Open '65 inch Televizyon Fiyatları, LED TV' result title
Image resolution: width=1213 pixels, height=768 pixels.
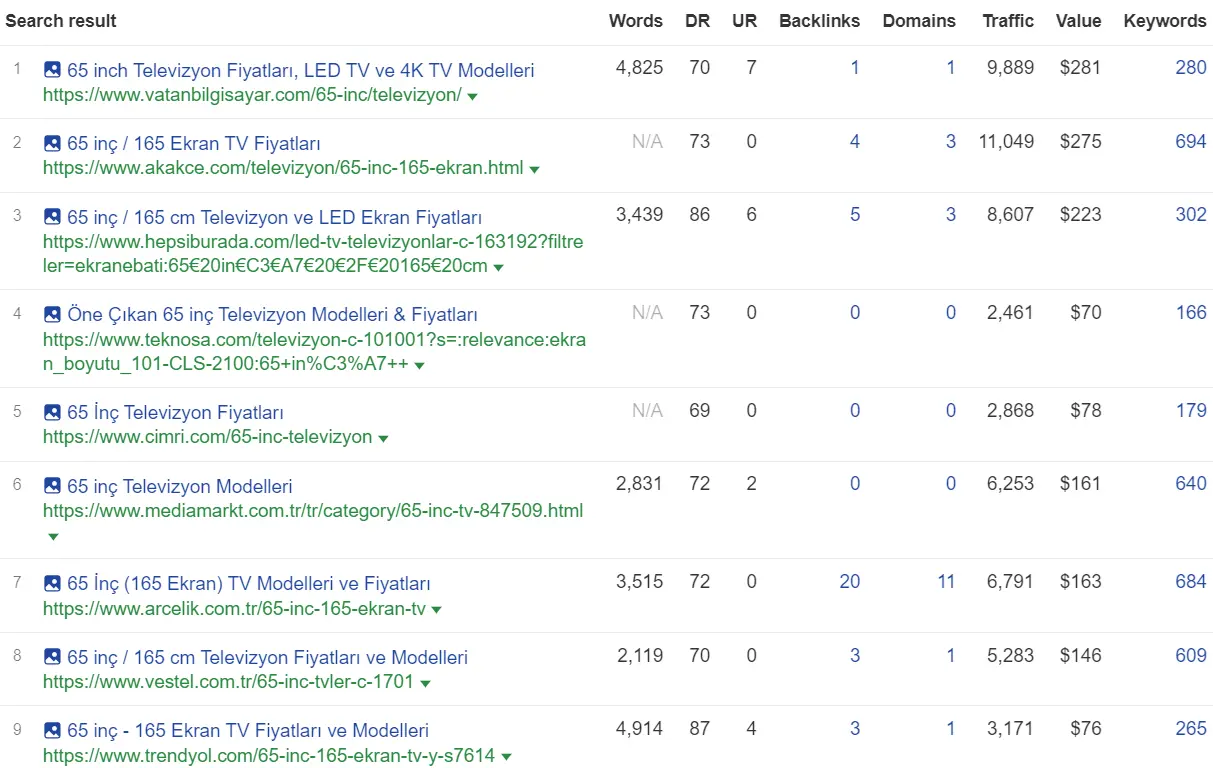301,70
